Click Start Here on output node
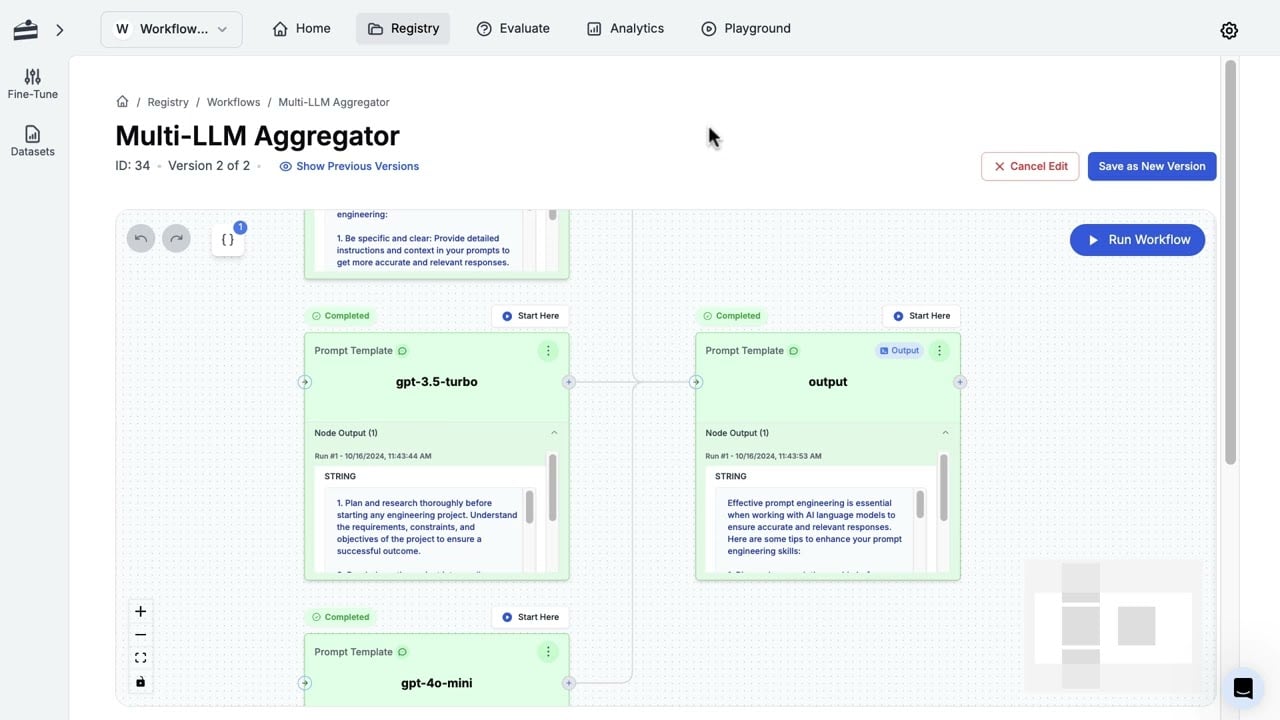Image resolution: width=1280 pixels, height=720 pixels. [x=921, y=316]
